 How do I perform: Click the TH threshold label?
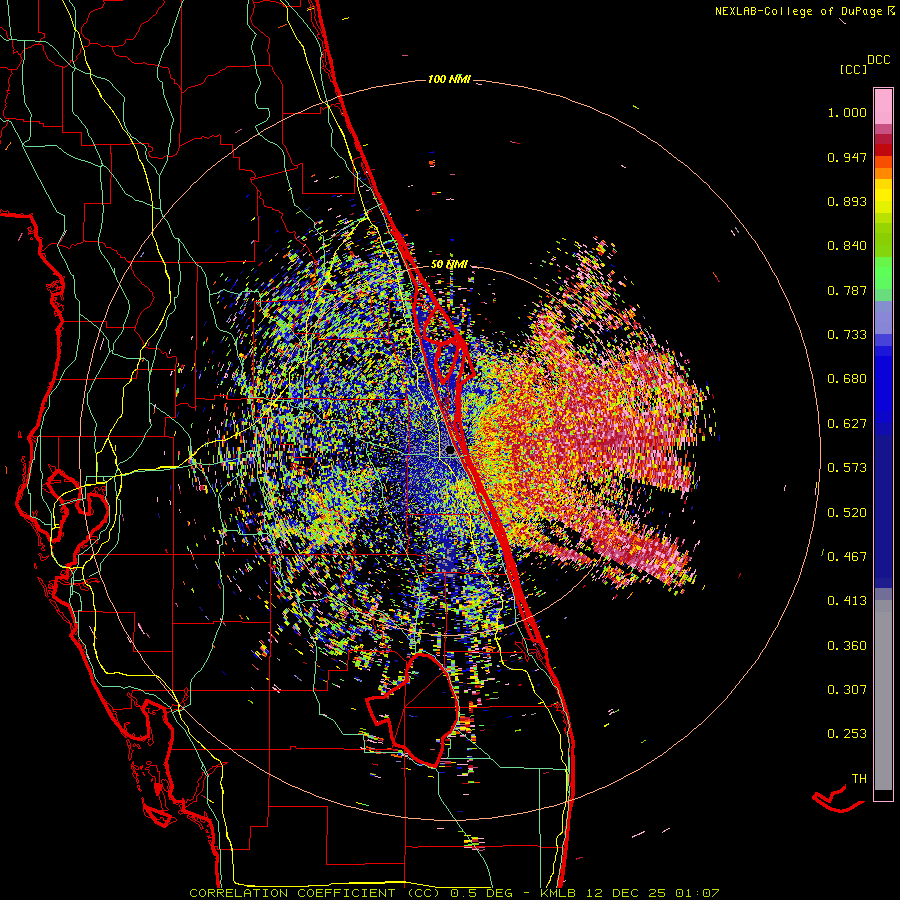pyautogui.click(x=859, y=779)
